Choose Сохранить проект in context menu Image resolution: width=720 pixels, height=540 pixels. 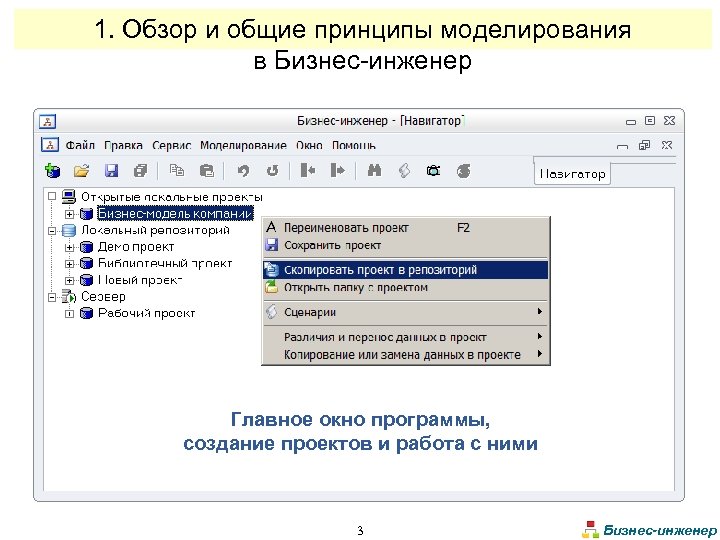pos(405,245)
